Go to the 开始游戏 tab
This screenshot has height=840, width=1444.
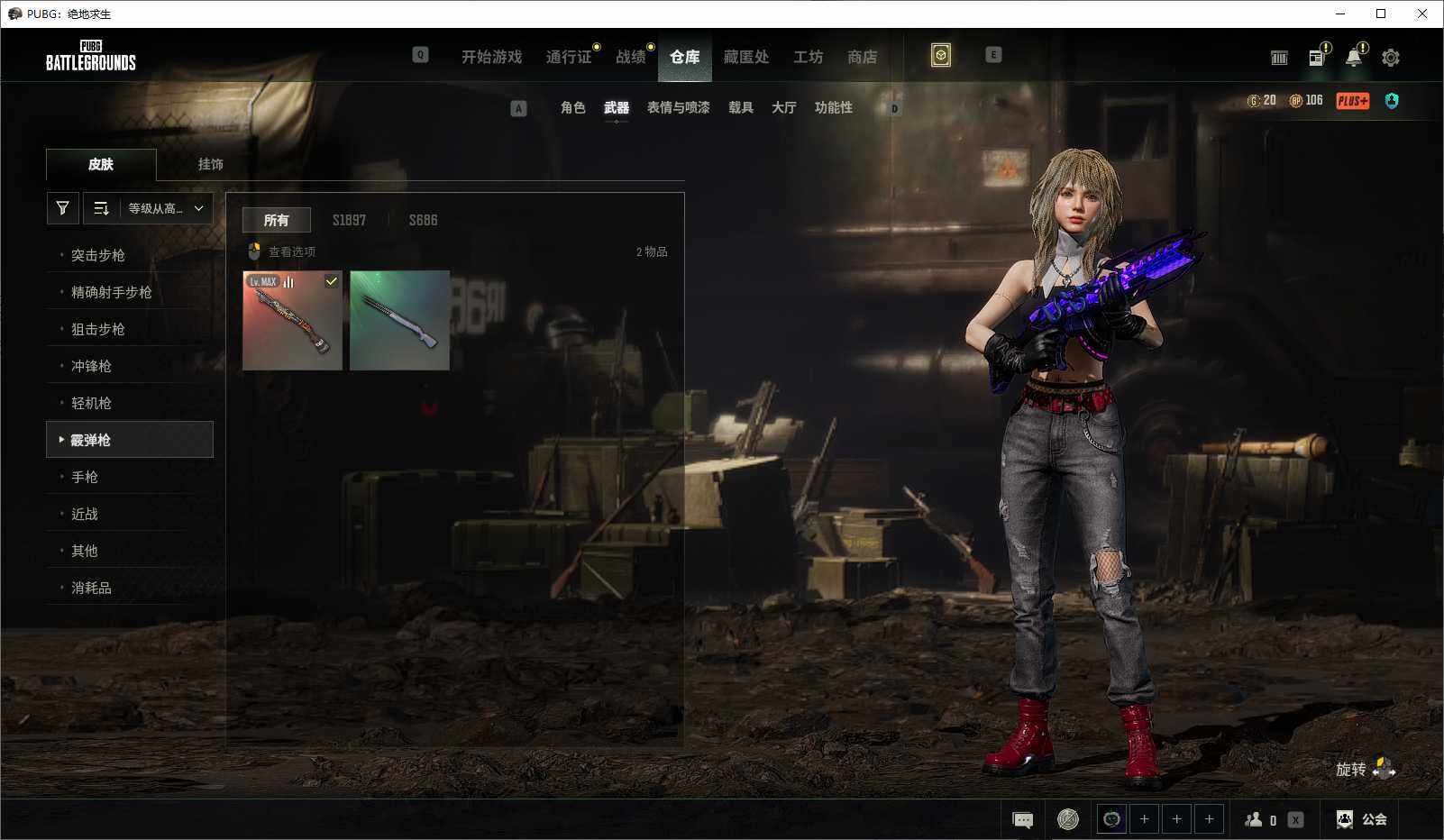tap(491, 57)
